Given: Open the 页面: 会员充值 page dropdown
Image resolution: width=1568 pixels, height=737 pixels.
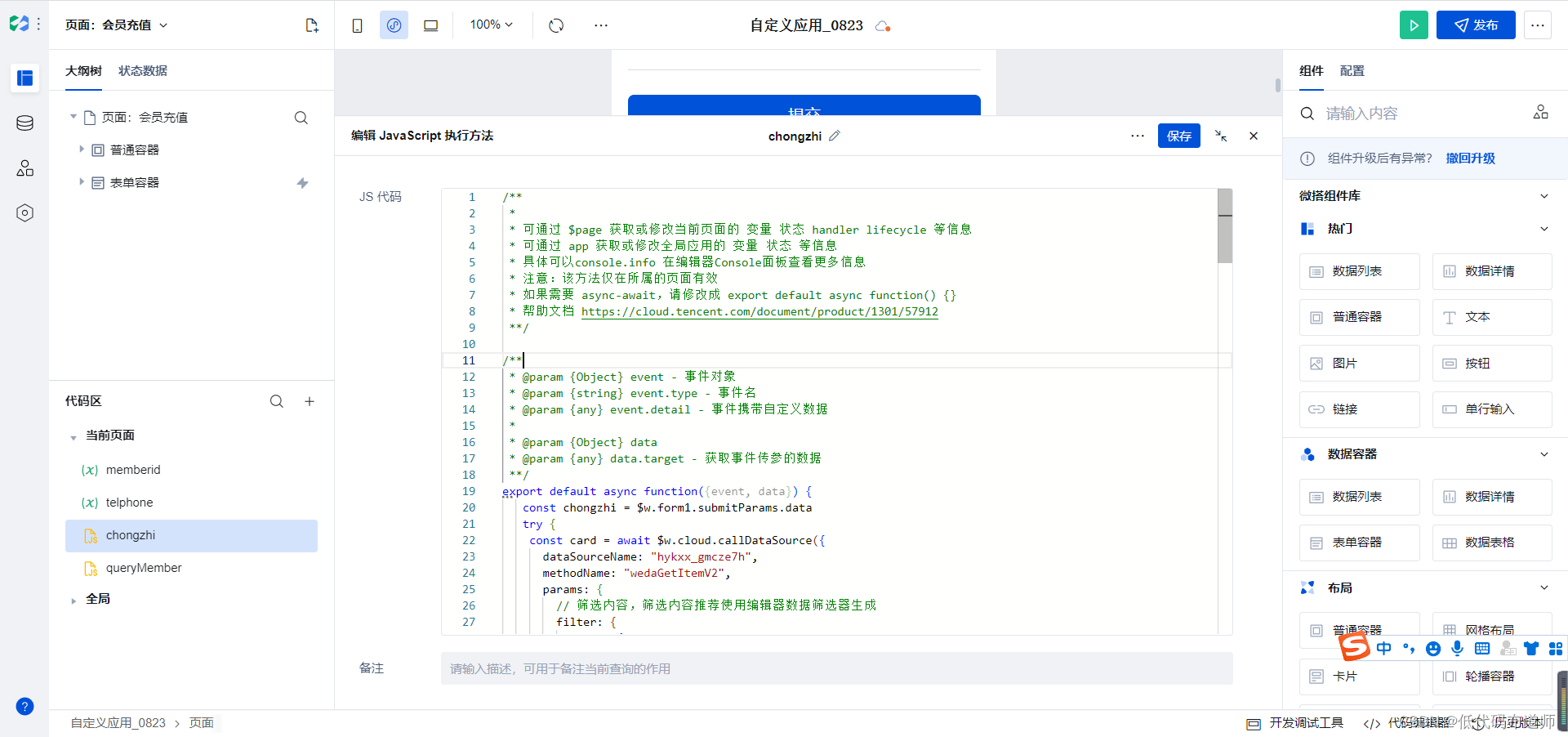Looking at the screenshot, I should tap(117, 25).
